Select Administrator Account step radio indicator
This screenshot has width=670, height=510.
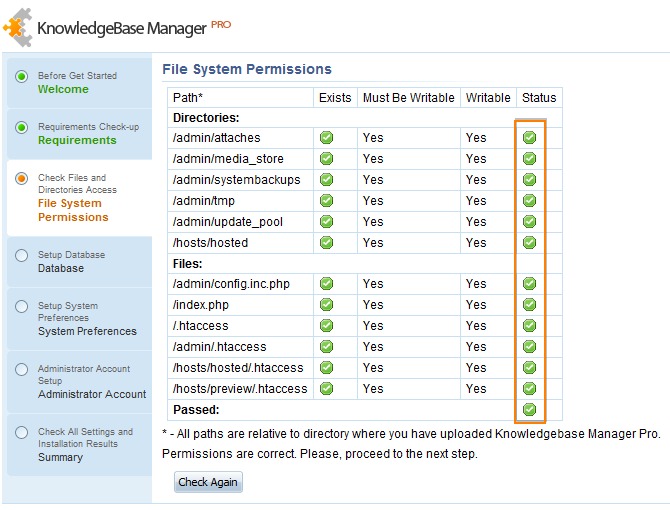coord(21,369)
